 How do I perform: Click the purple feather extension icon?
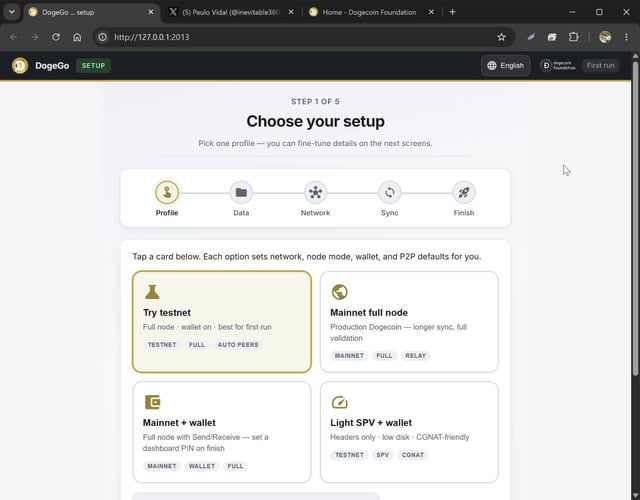click(x=531, y=37)
